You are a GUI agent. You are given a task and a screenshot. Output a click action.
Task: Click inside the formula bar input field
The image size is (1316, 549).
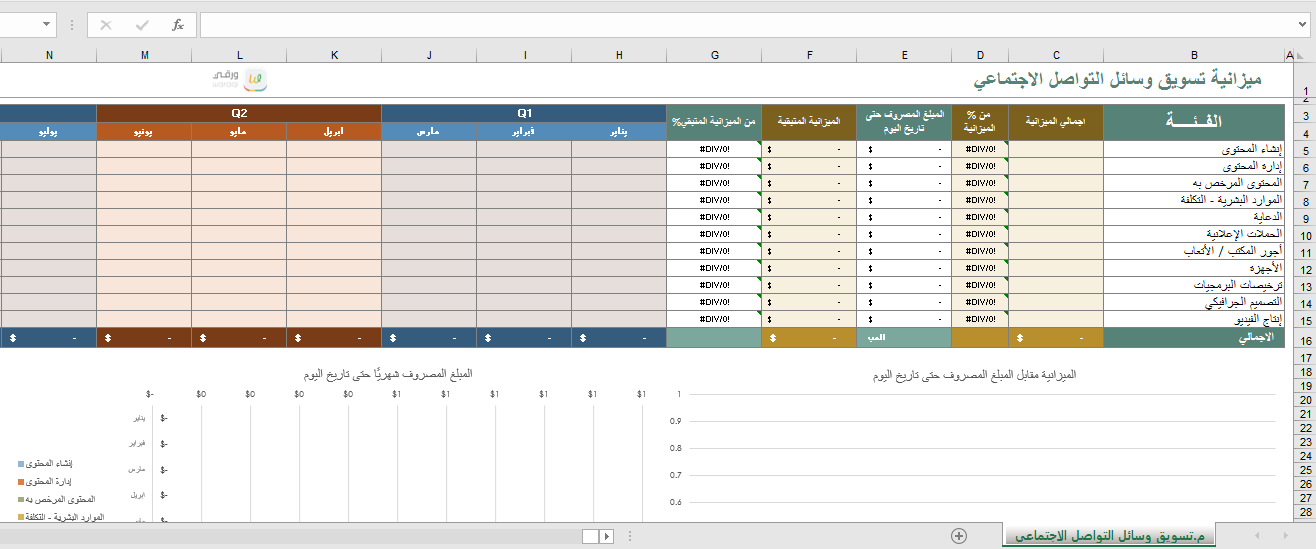point(750,25)
